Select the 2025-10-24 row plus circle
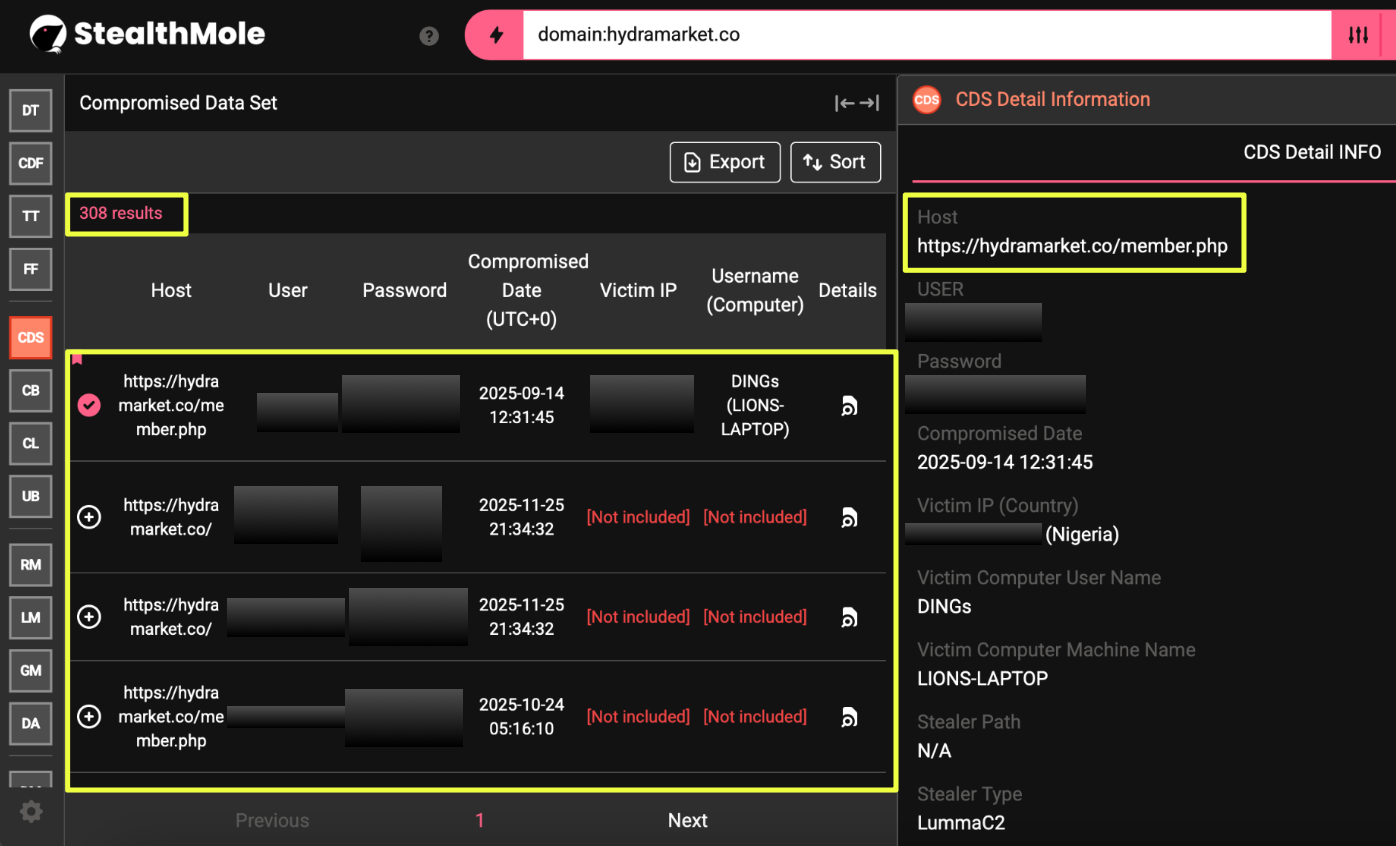Viewport: 1396px width, 846px height. [x=89, y=716]
